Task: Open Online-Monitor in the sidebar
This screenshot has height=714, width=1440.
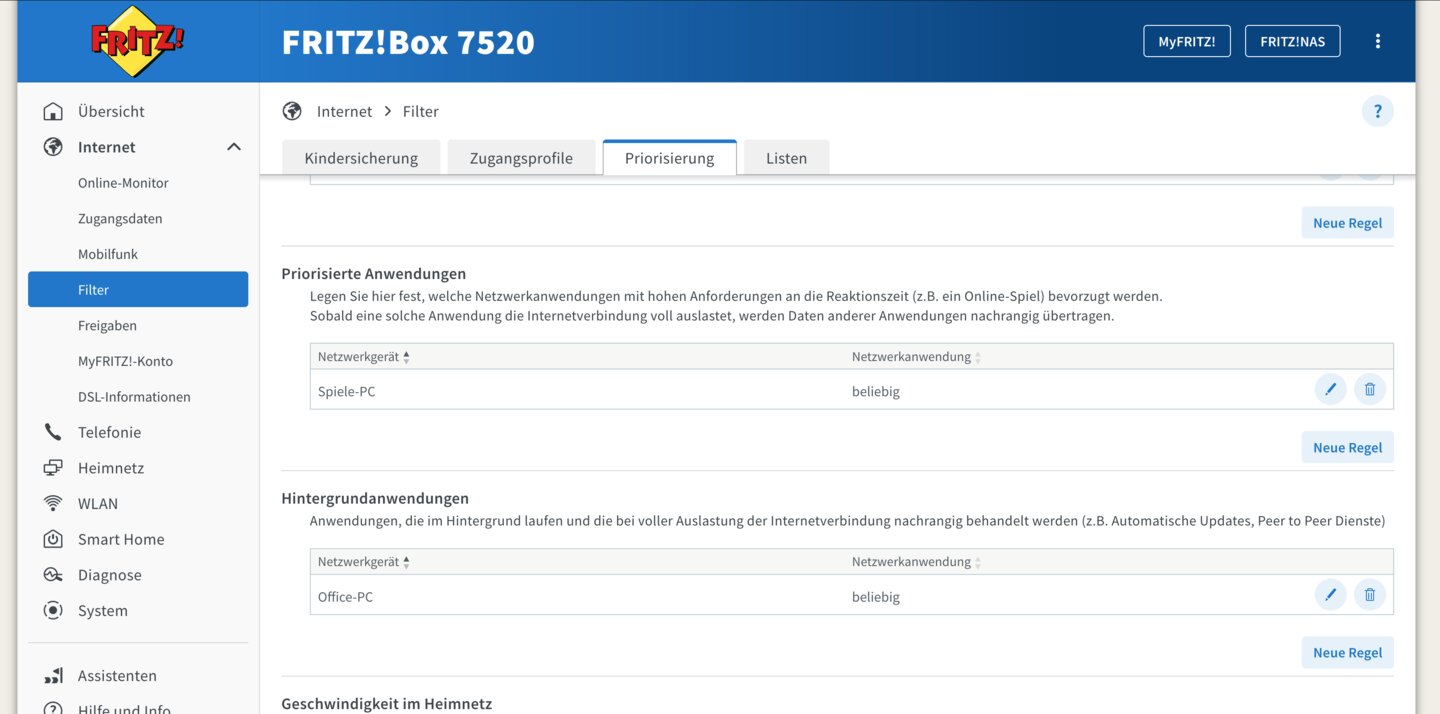Action: pos(123,183)
